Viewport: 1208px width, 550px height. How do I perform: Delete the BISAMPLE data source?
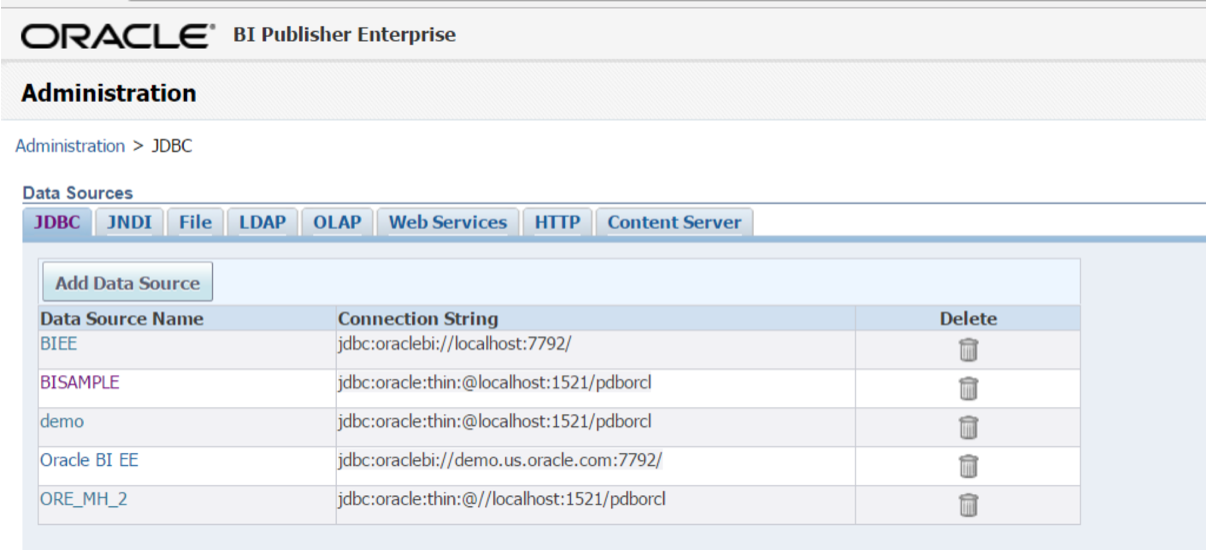[968, 389]
